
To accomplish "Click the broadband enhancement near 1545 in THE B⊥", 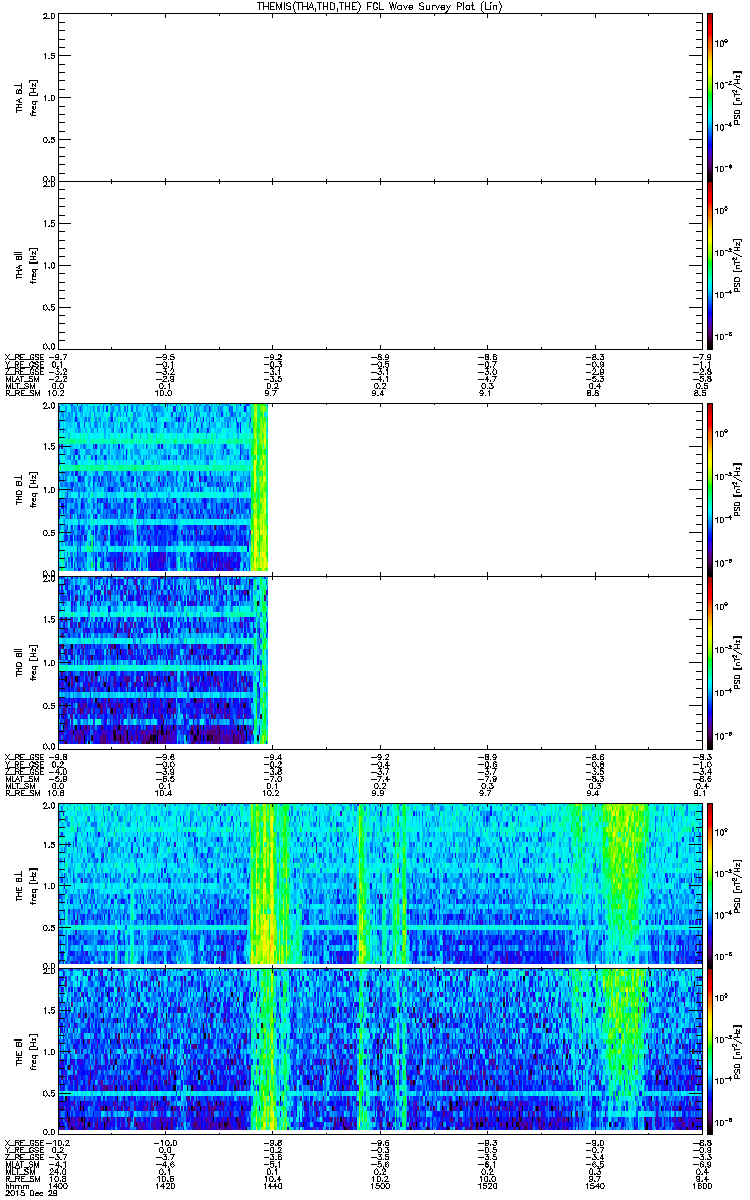I will (x=624, y=884).
